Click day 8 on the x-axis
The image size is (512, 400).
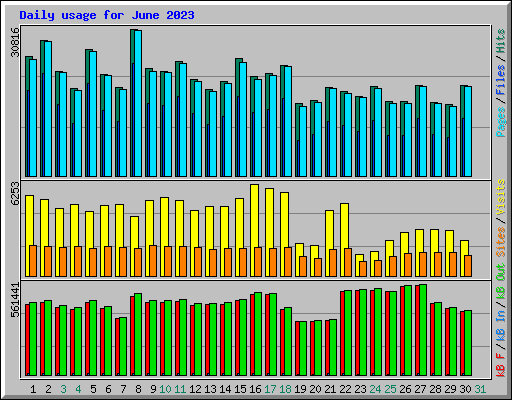pyautogui.click(x=138, y=389)
